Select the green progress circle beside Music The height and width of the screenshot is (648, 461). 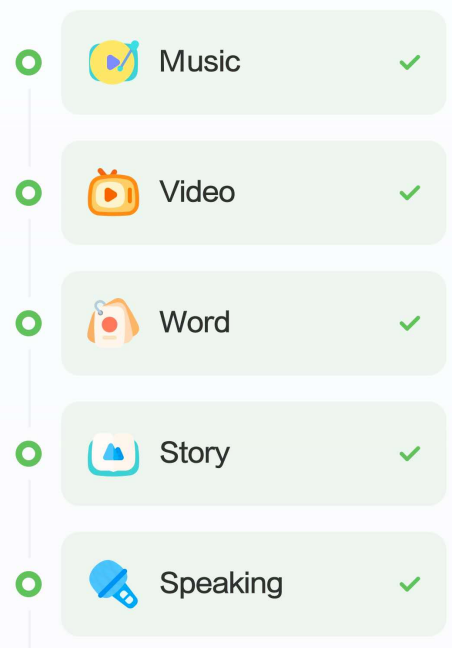(x=29, y=62)
